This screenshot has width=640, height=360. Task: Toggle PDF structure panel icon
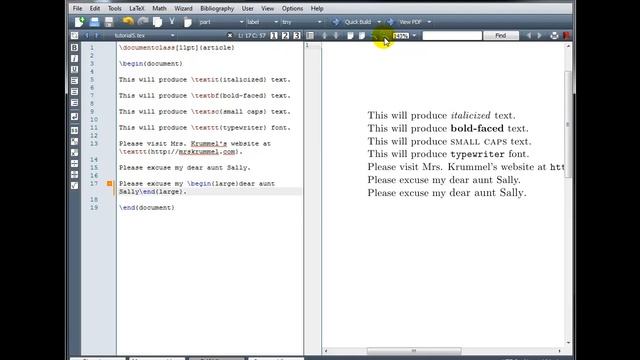[x=310, y=36]
